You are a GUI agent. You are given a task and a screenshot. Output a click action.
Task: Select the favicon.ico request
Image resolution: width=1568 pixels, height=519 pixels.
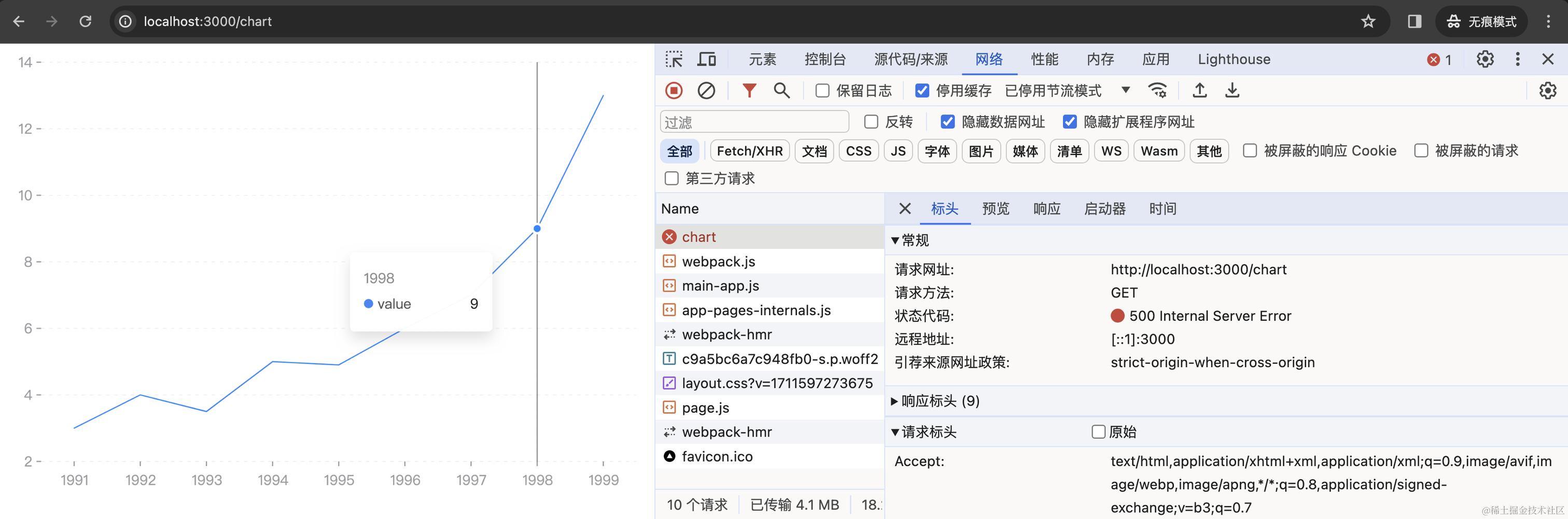coord(769,456)
